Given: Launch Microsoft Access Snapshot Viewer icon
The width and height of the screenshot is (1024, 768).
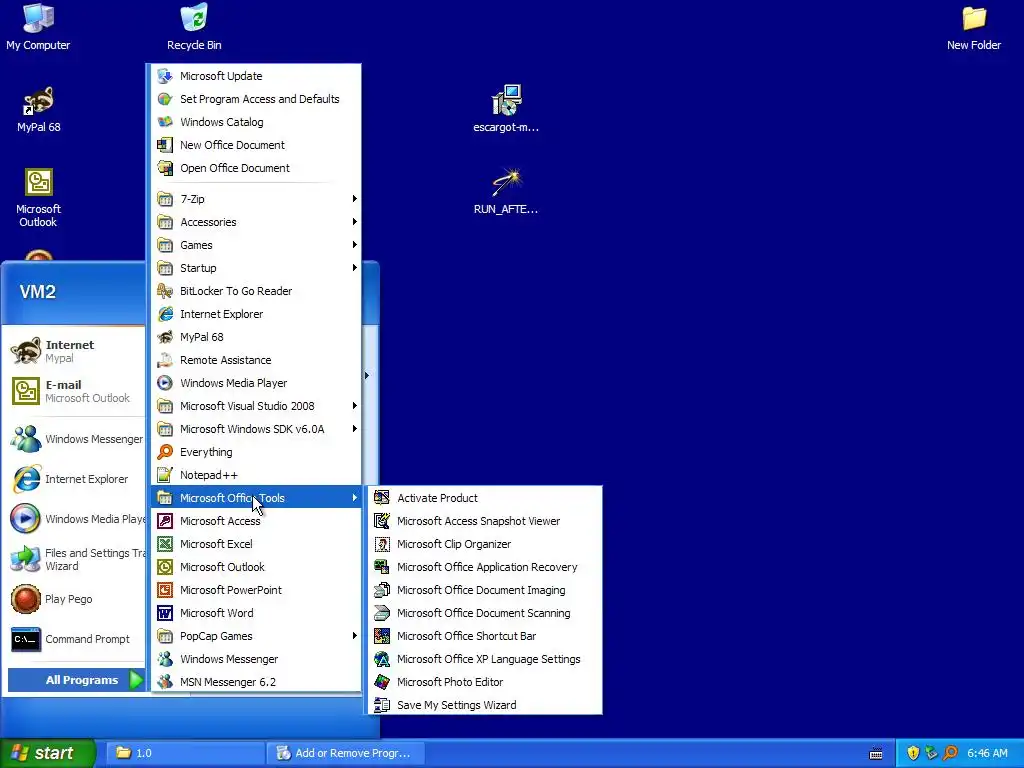Looking at the screenshot, I should [381, 520].
